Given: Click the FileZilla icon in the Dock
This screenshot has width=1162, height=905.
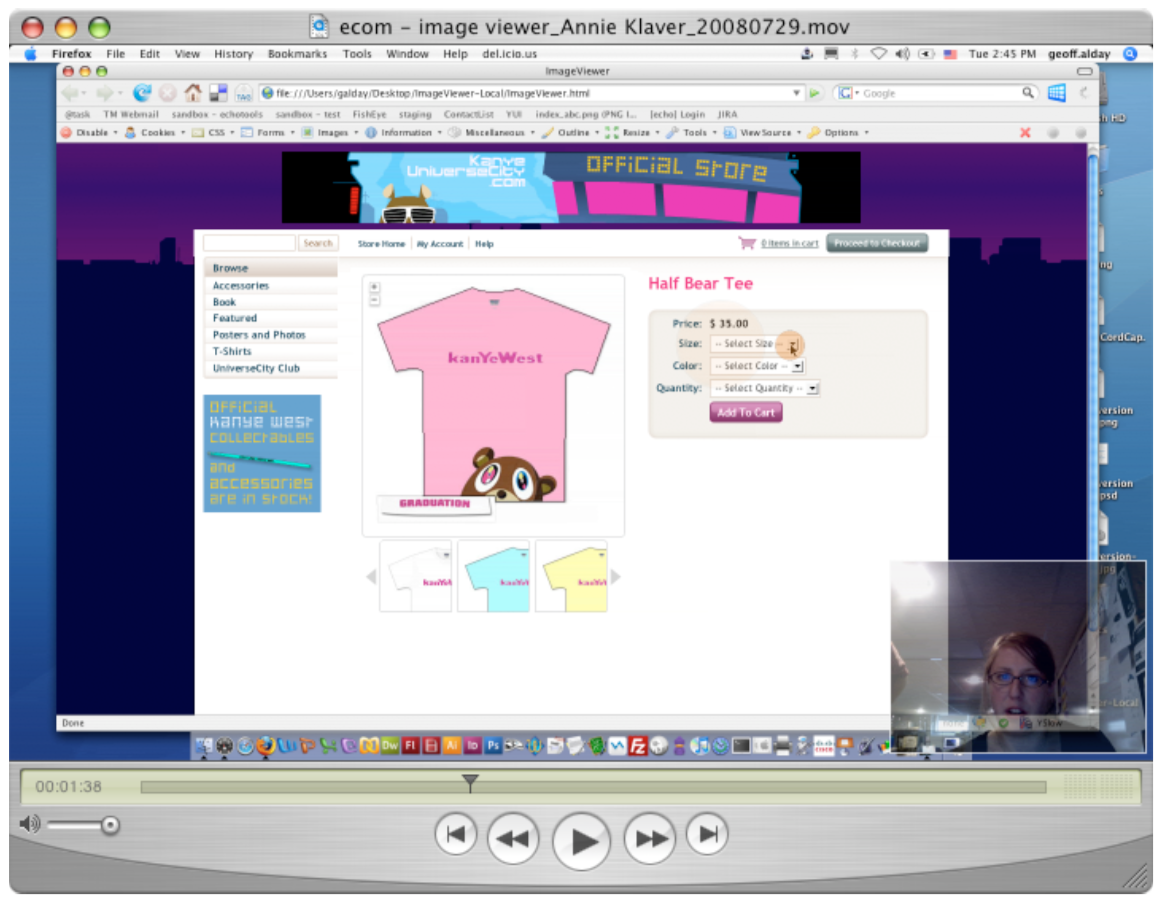Looking at the screenshot, I should coord(637,746).
